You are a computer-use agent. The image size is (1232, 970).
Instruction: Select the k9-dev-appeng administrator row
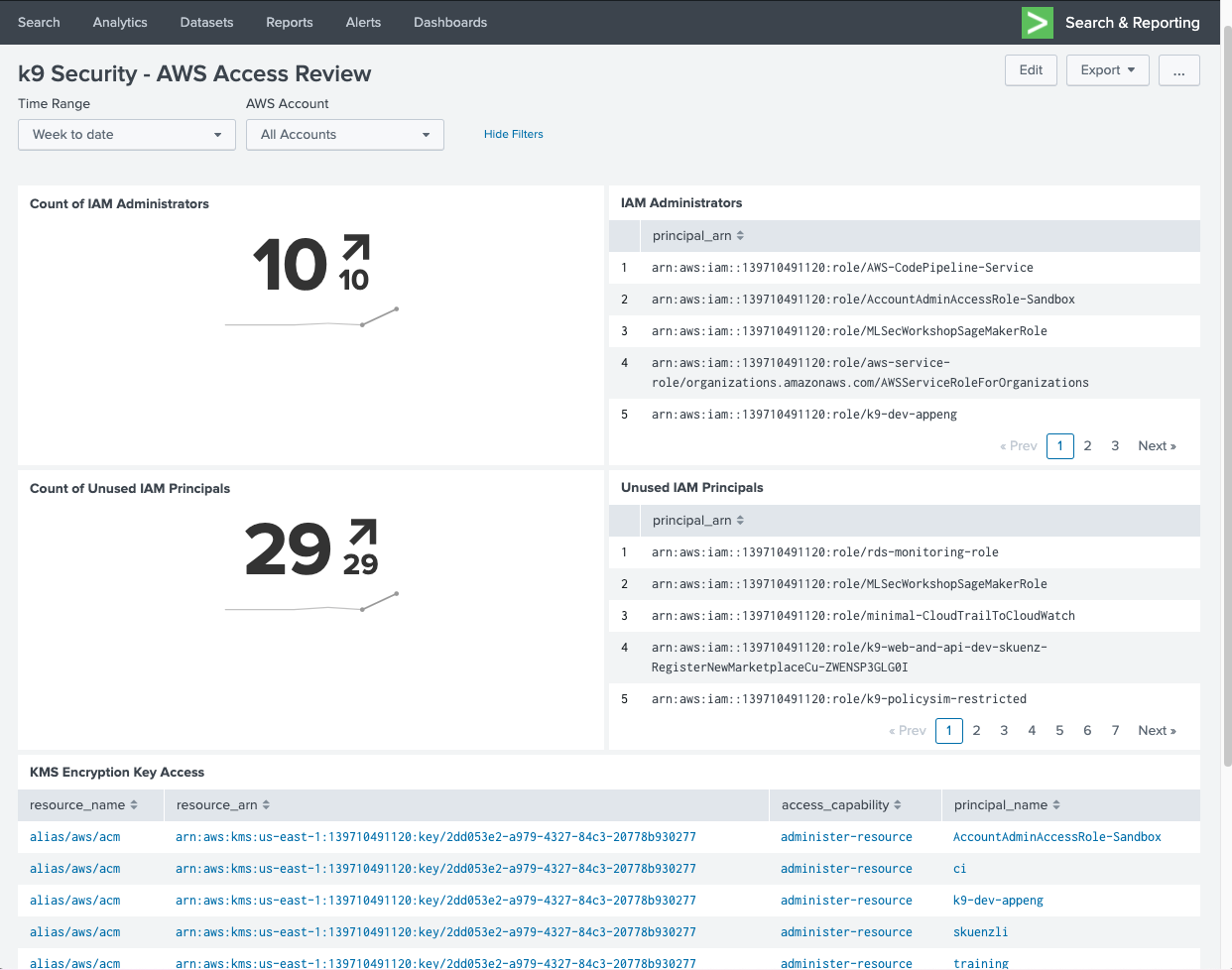[905, 415]
